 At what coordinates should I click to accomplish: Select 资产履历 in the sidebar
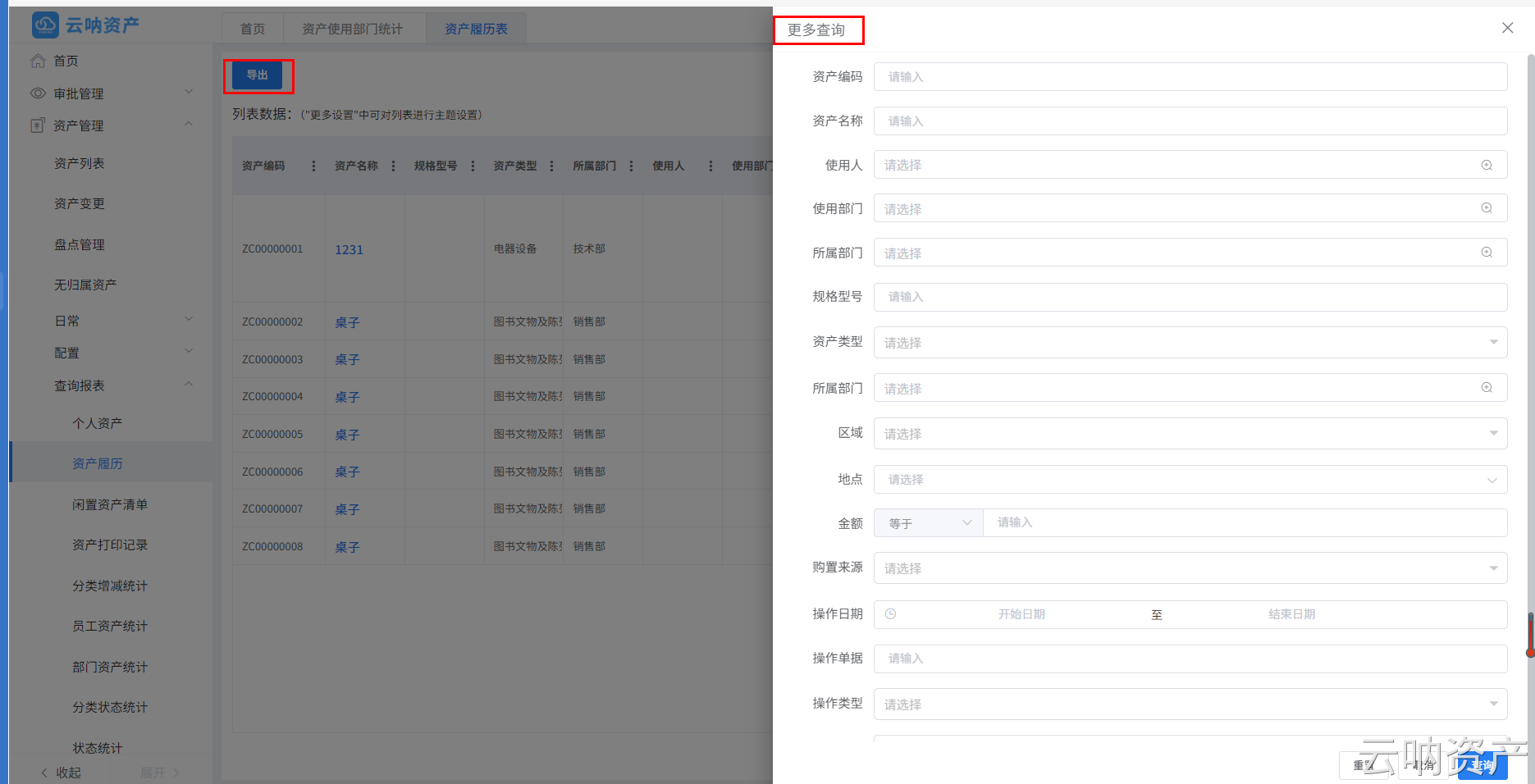[x=98, y=463]
